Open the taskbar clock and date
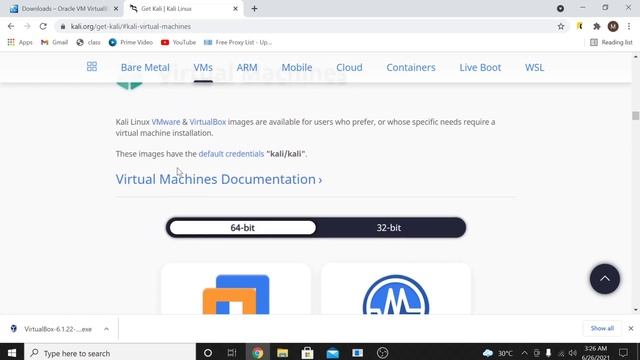Screen dimensions: 640x360 coord(596,353)
